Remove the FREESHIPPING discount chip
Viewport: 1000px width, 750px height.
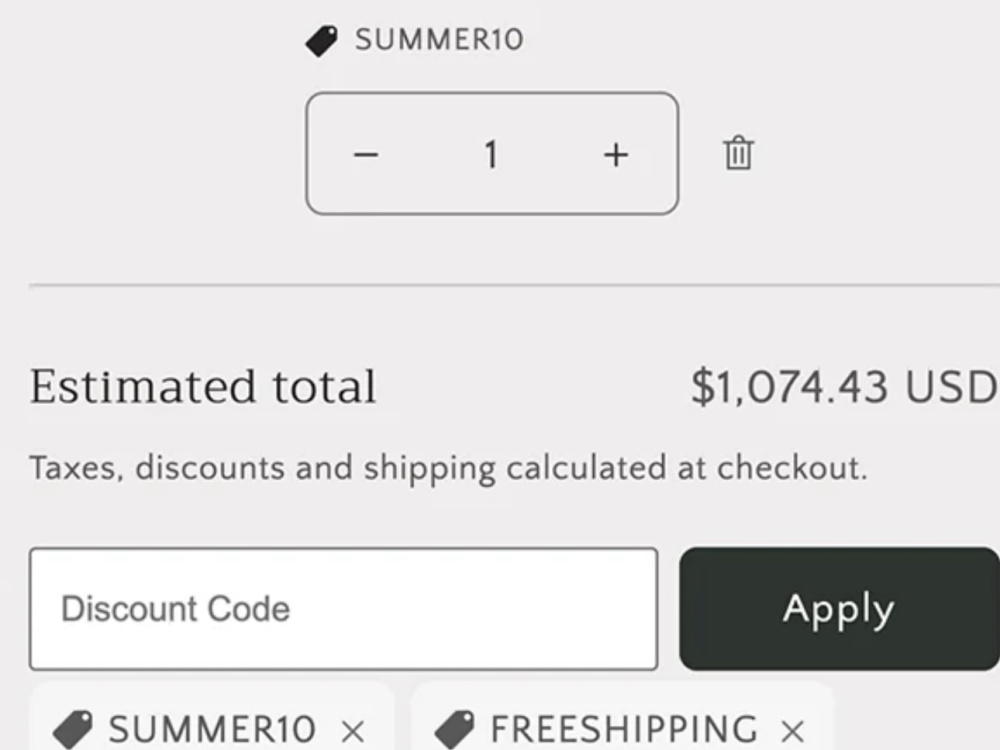tap(793, 731)
